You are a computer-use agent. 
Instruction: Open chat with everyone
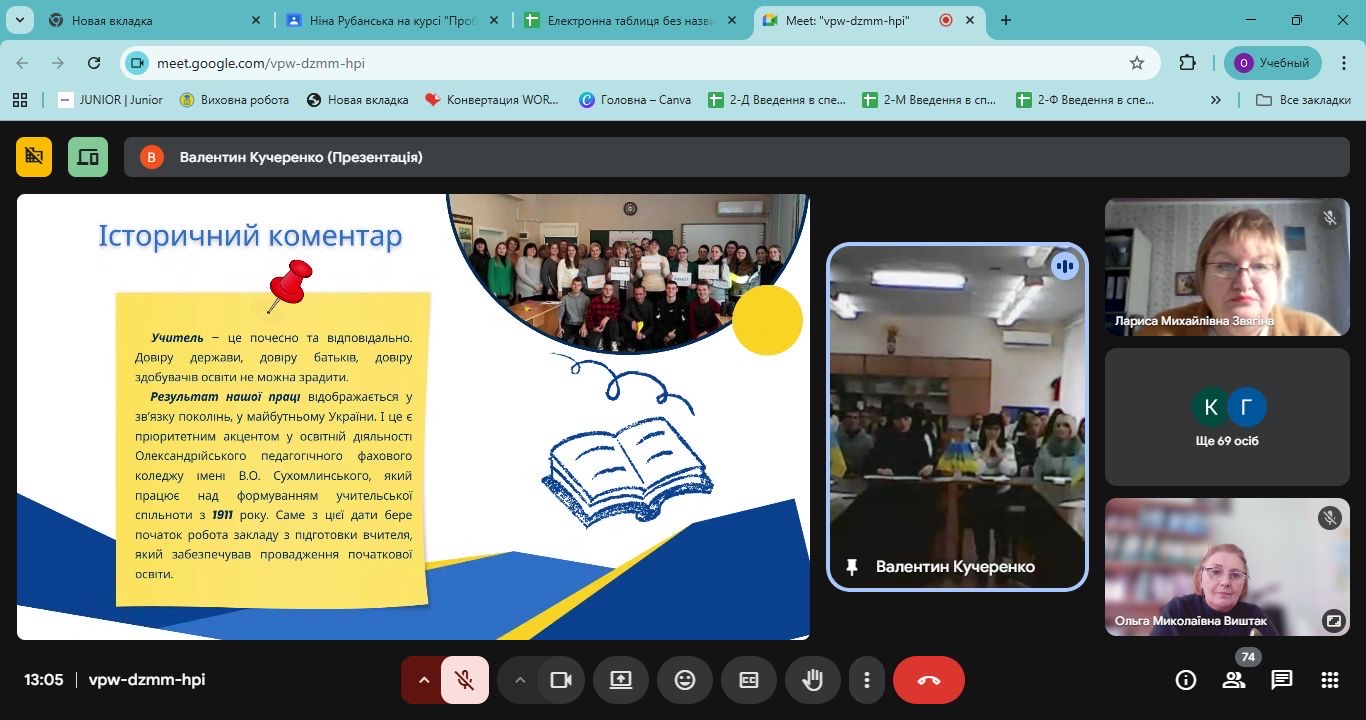tap(1282, 680)
